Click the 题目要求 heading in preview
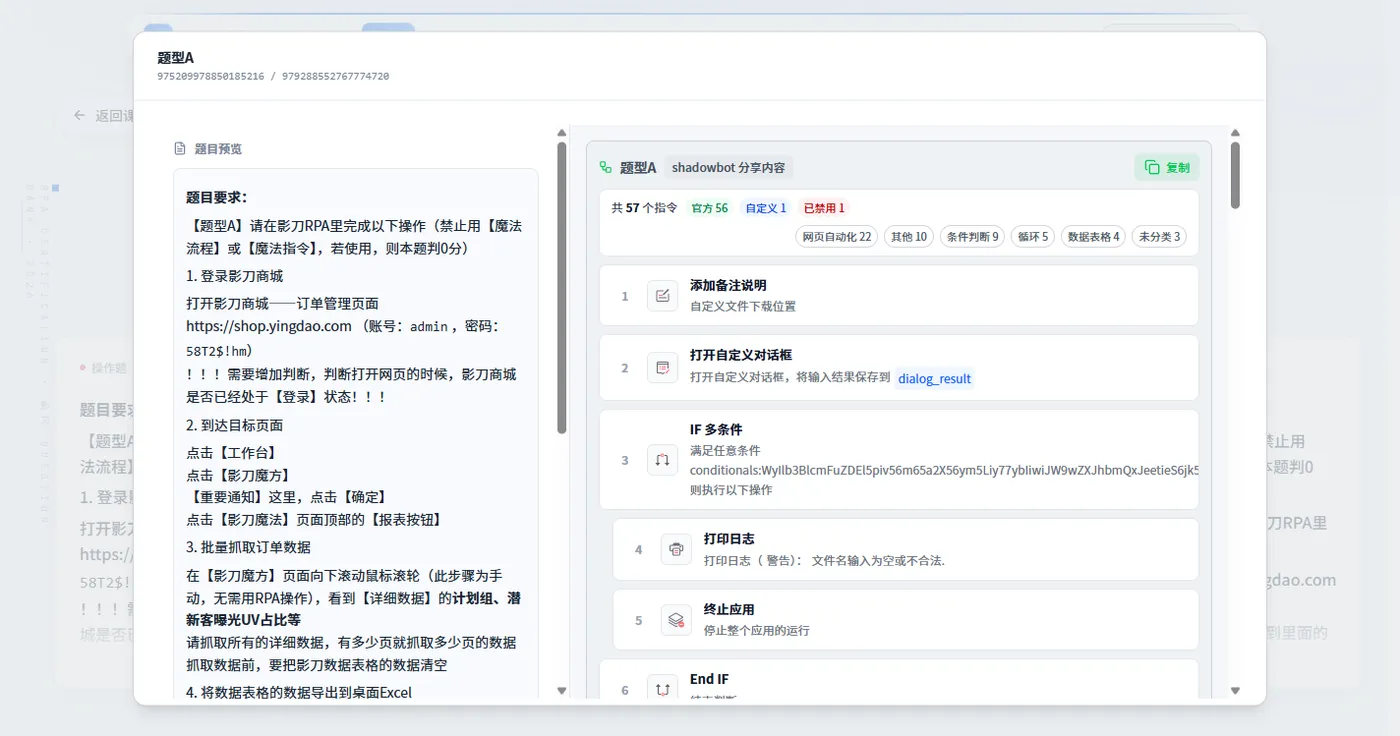The height and width of the screenshot is (736, 1400). (x=216, y=198)
